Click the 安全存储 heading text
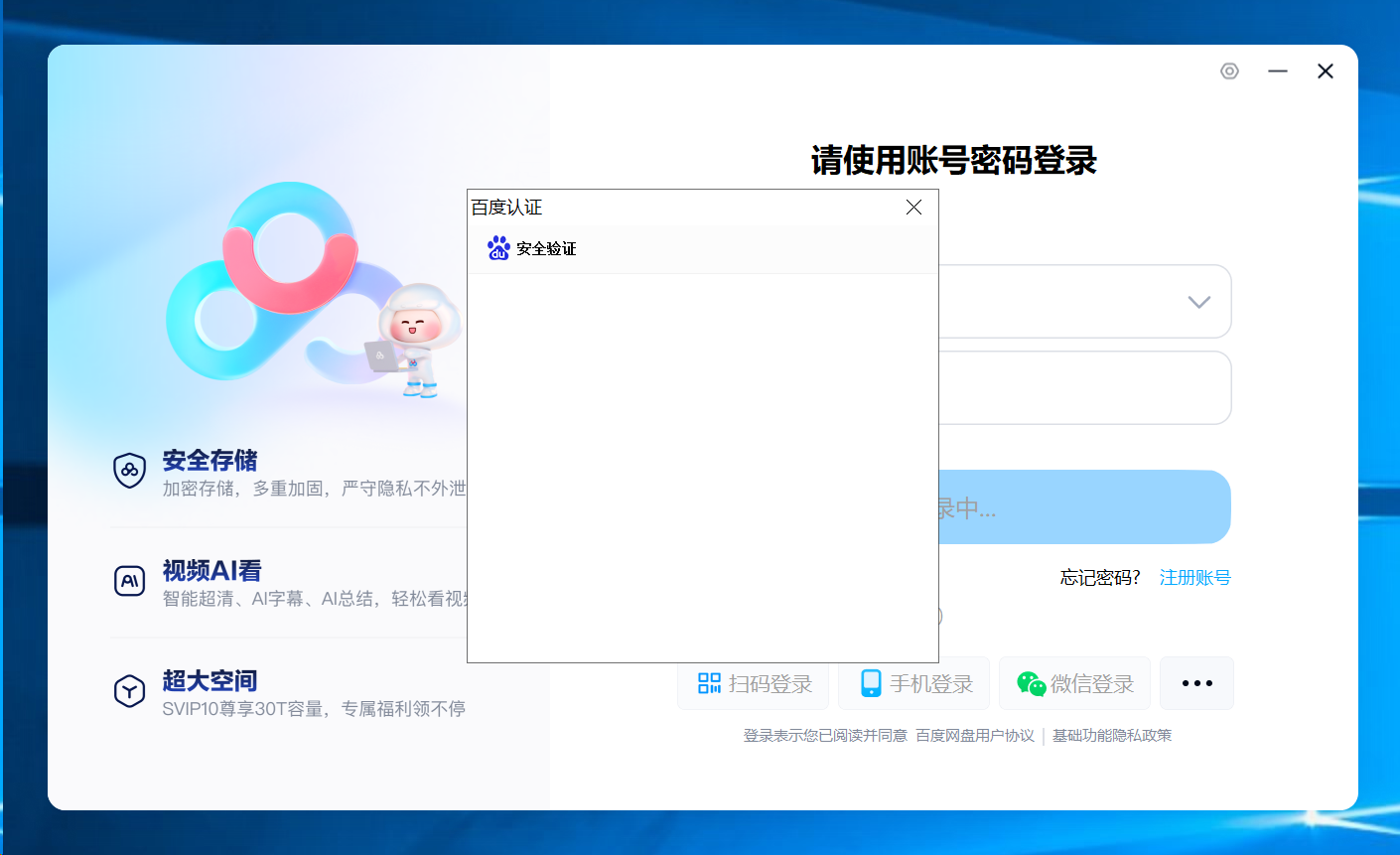Viewport: 1400px width, 855px height. click(210, 460)
